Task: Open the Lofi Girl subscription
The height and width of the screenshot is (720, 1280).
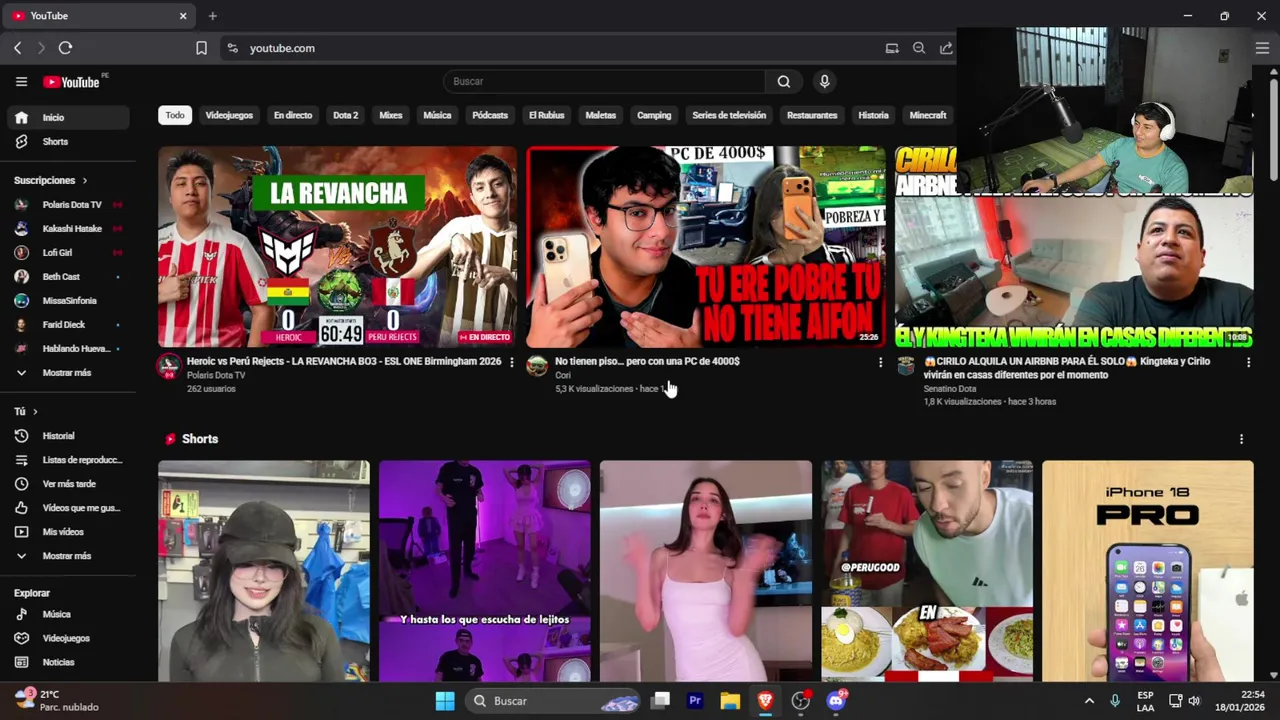Action: point(68,253)
